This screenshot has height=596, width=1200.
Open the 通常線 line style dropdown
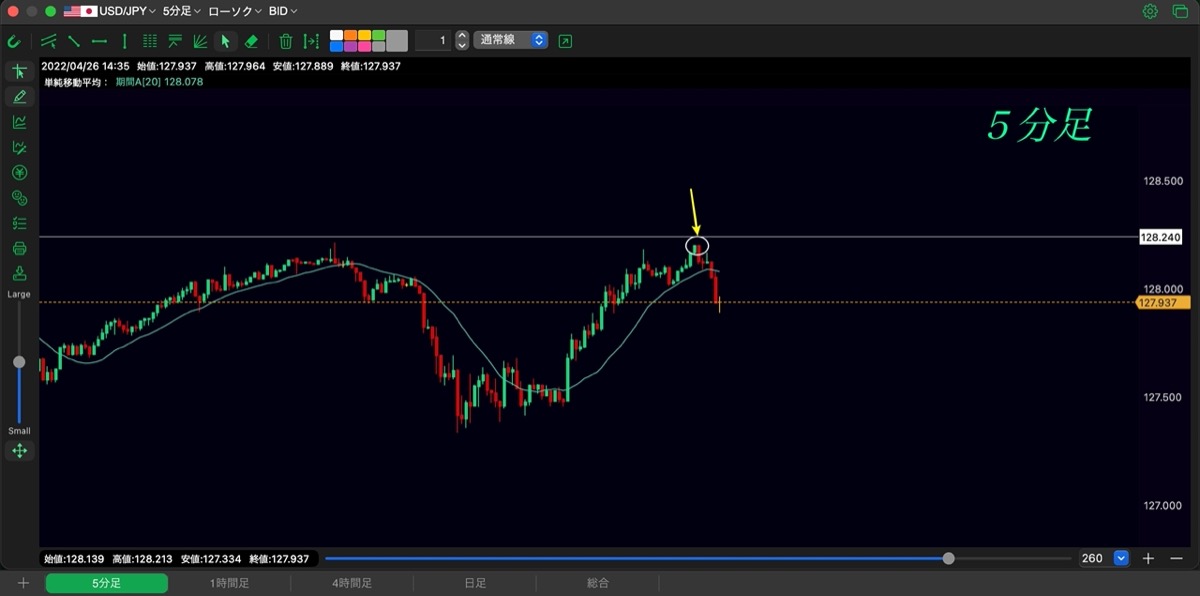[x=511, y=41]
